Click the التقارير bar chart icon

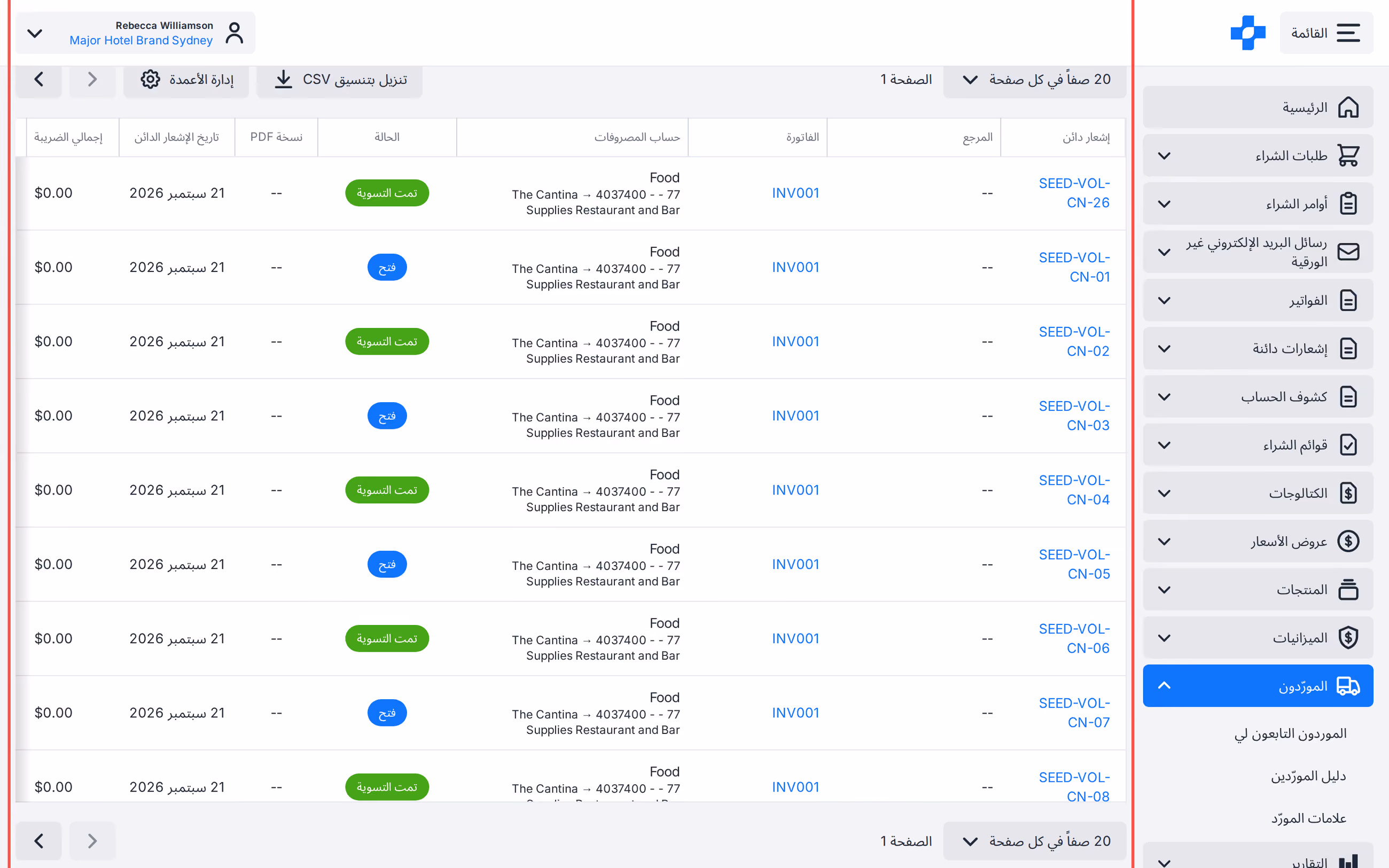tap(1348, 861)
